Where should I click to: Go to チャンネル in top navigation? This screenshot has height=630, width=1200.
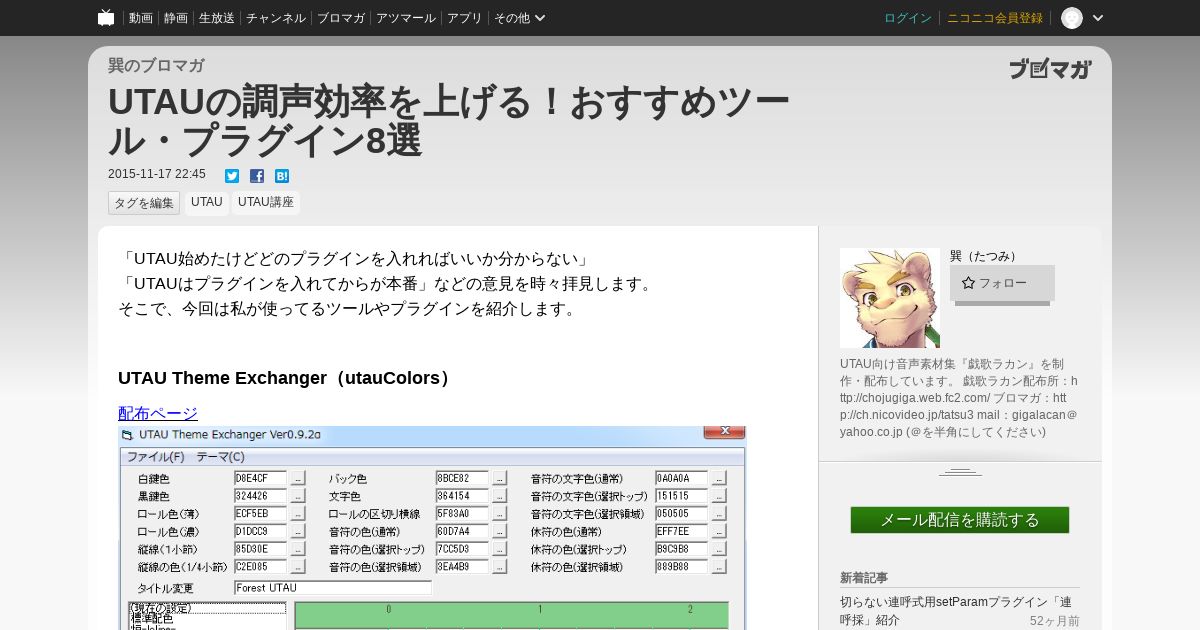pos(276,18)
